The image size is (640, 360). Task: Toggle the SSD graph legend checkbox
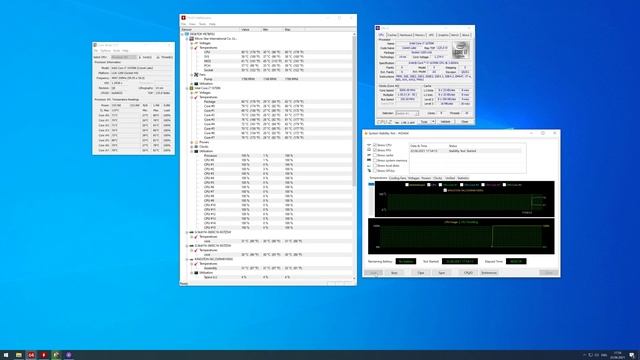pos(445,190)
